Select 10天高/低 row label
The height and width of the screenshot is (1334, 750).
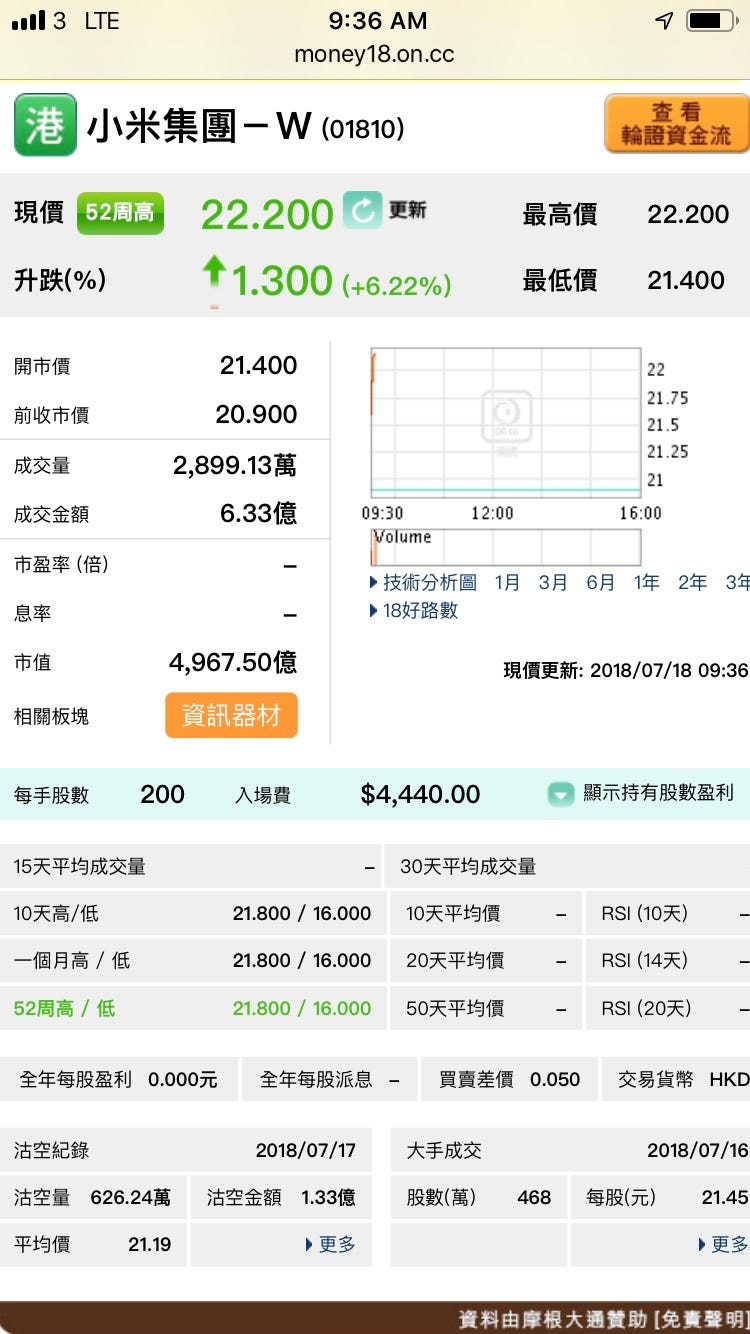tap(56, 914)
